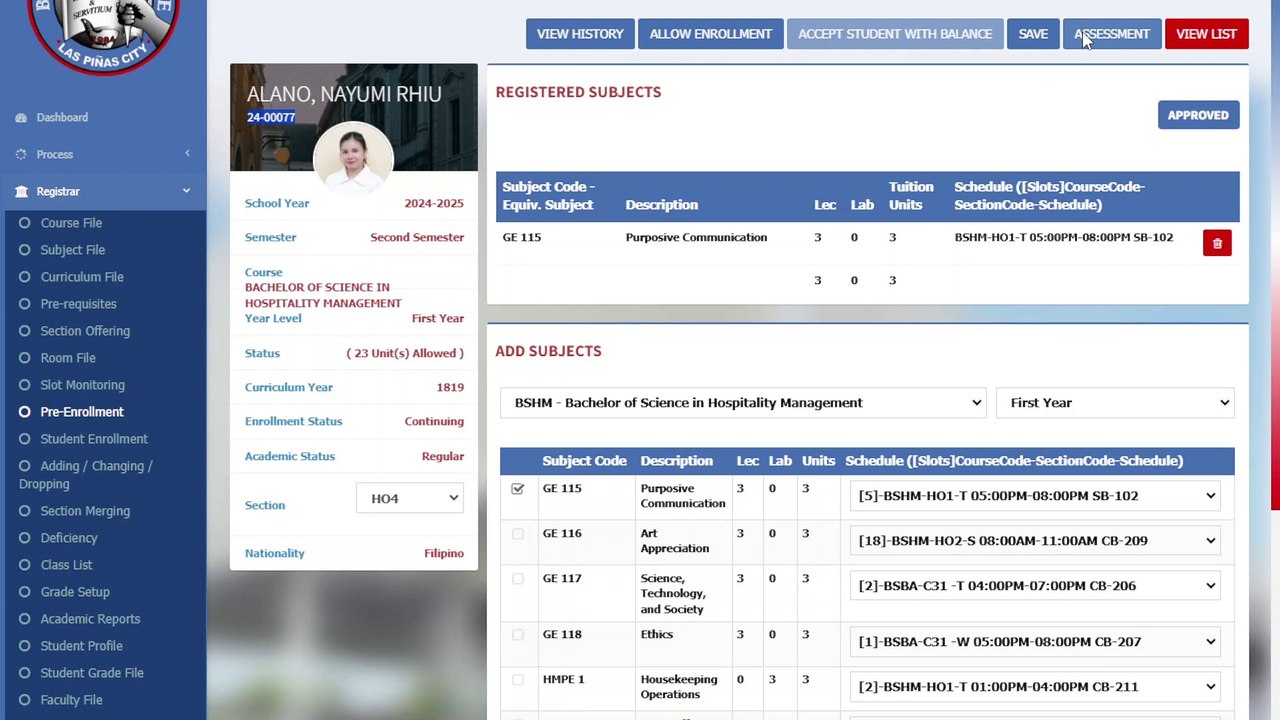
Task: Open Course File in sidebar
Action: [x=71, y=223]
